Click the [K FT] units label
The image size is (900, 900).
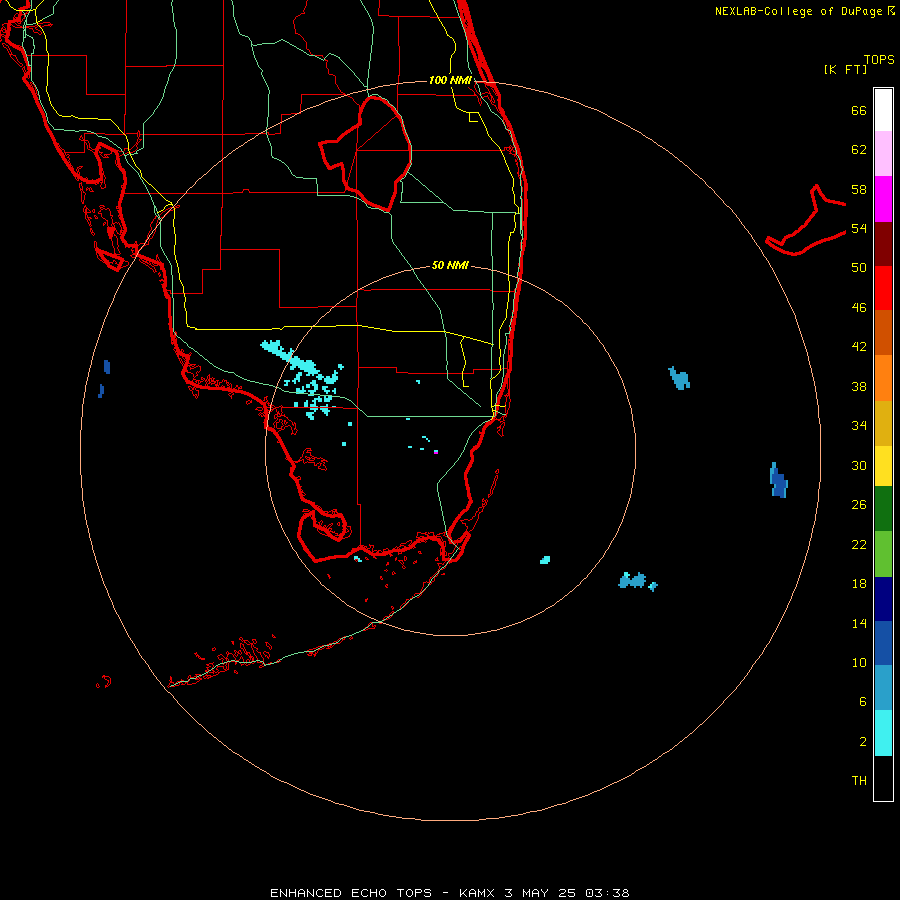coord(845,69)
